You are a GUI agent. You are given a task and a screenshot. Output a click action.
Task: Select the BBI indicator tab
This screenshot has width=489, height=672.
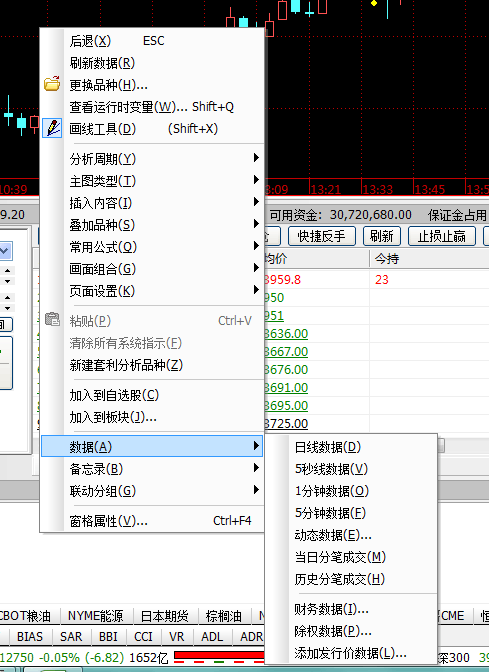tap(108, 636)
